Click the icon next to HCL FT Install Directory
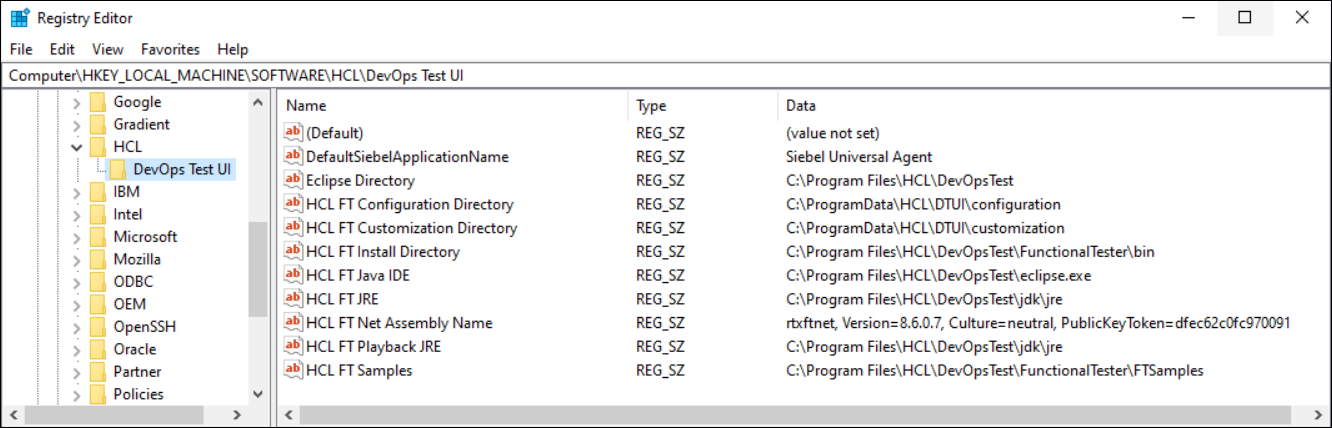Viewport: 1332px width, 428px height. tap(293, 252)
